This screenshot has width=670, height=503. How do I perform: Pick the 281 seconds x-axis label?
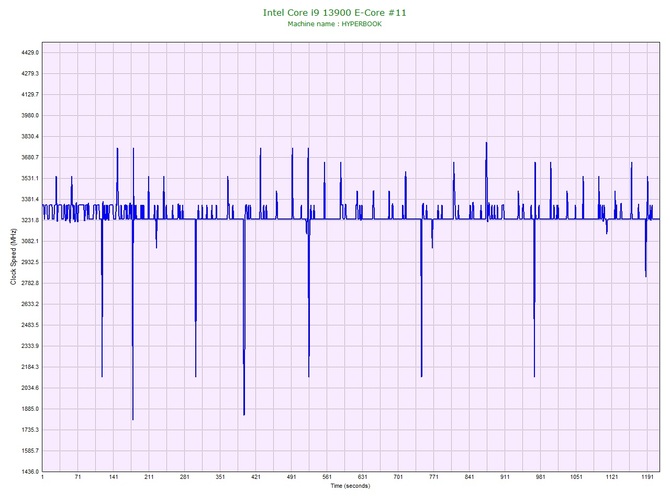pos(185,477)
